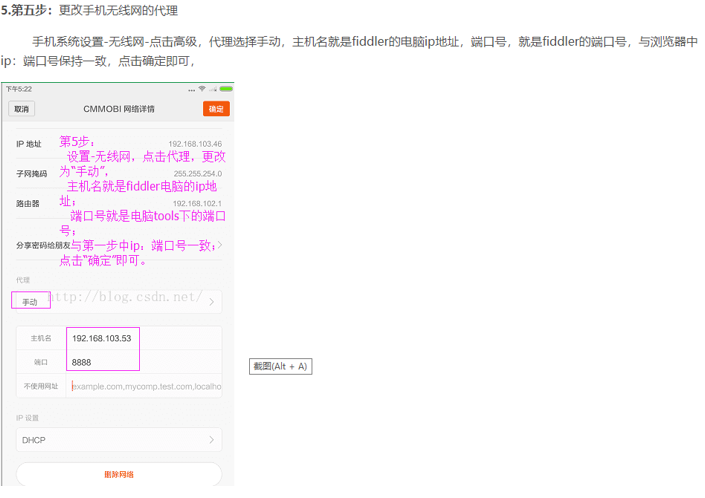Click the CMMOBI 网络详情 title

point(119,109)
